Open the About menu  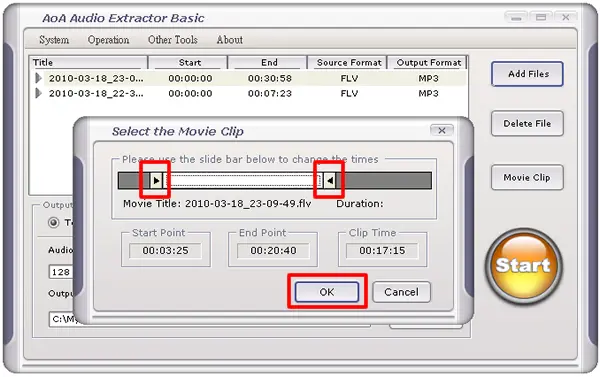pos(230,40)
